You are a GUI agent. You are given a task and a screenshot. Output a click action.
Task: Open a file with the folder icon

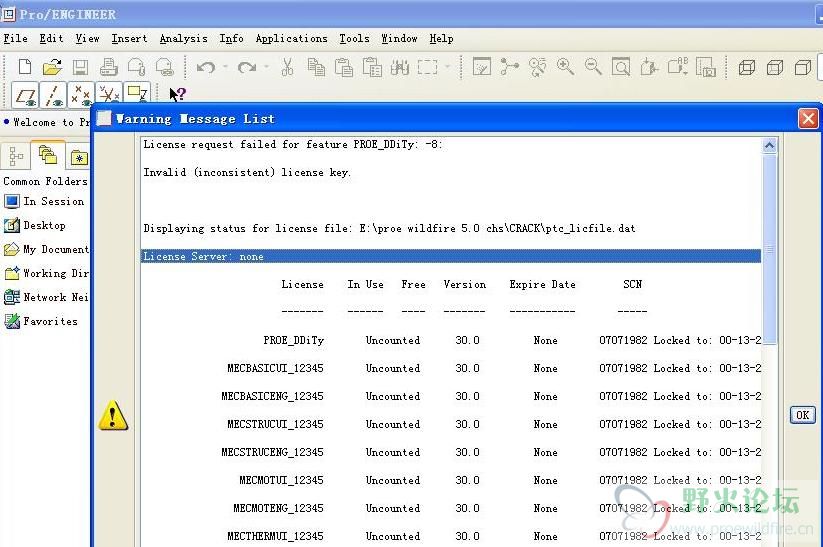coord(52,67)
